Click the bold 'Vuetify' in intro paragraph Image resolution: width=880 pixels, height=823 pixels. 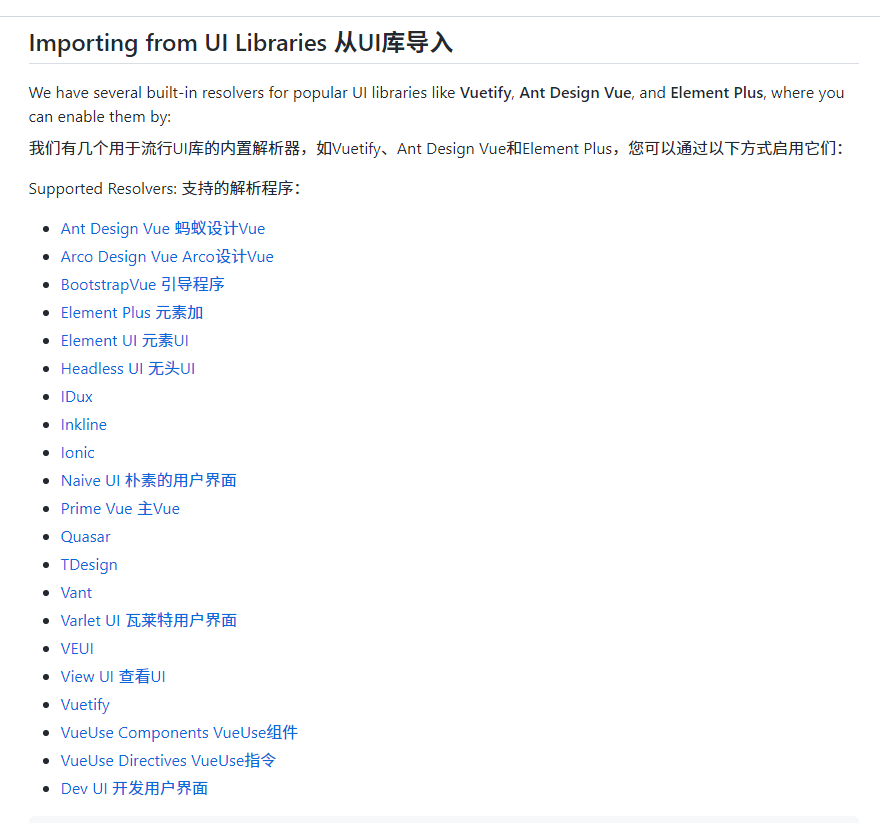pos(485,93)
